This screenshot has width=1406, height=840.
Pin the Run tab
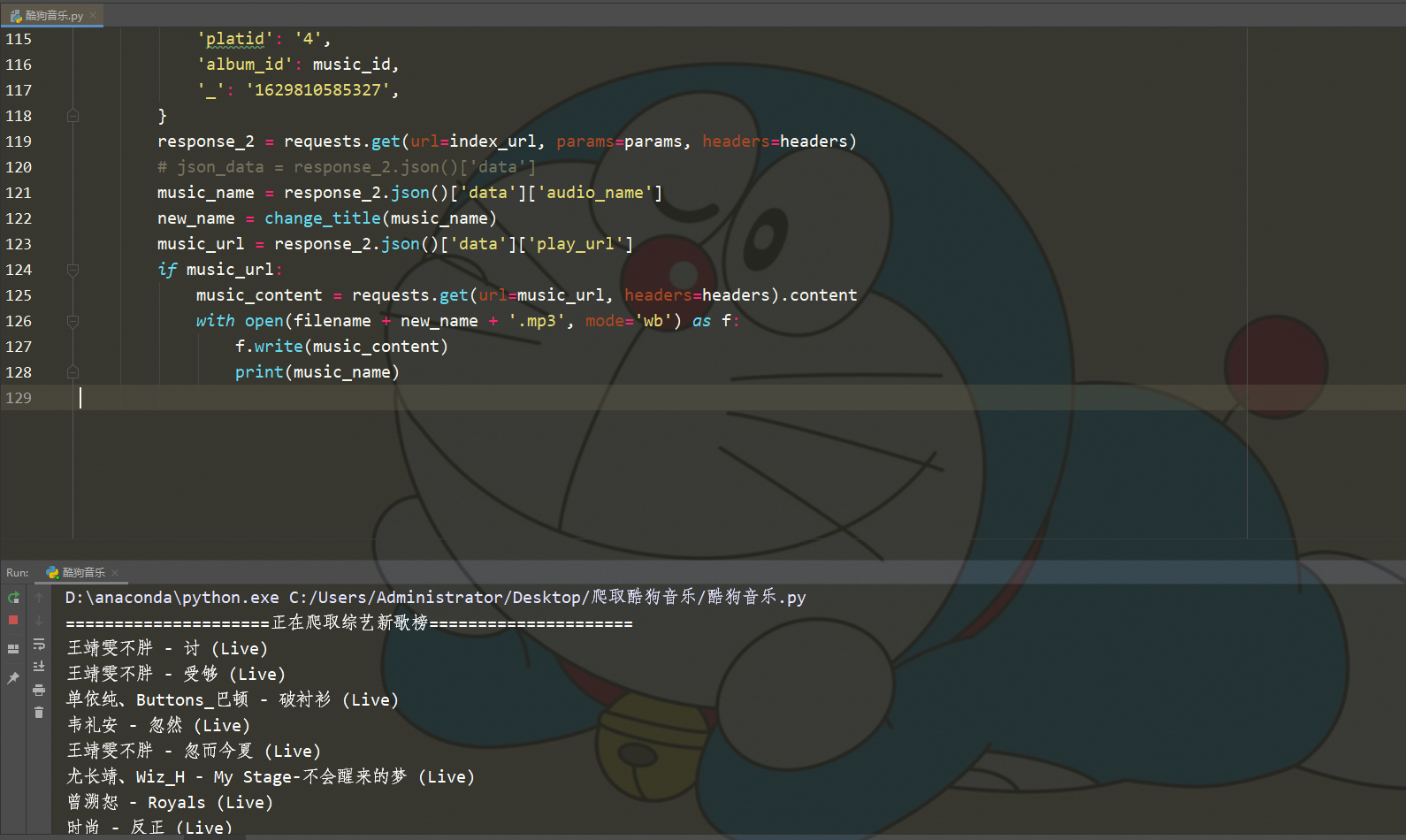[13, 677]
